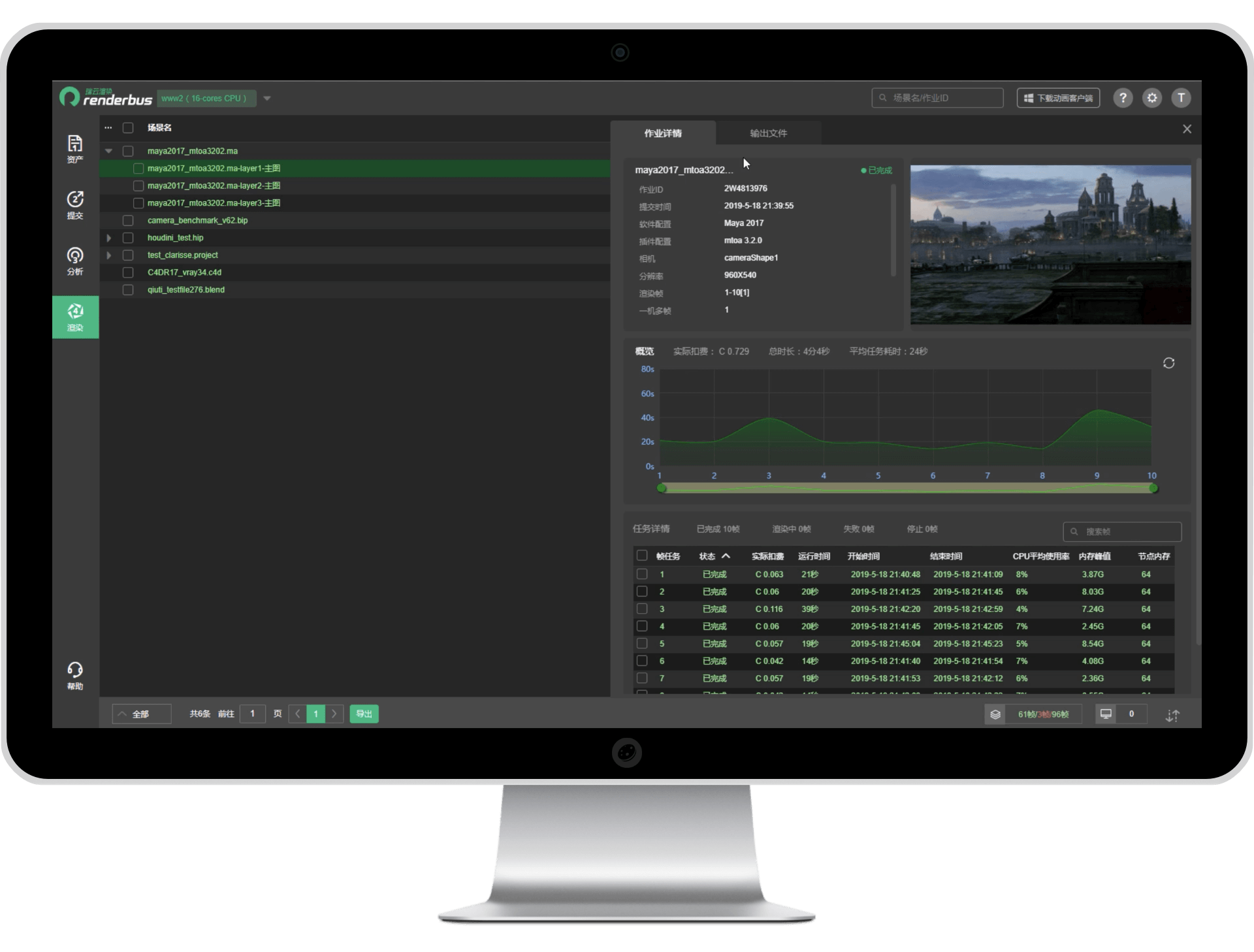Open the 资产 assets sidebar section
The width and height of the screenshot is (1254, 952).
[75, 149]
